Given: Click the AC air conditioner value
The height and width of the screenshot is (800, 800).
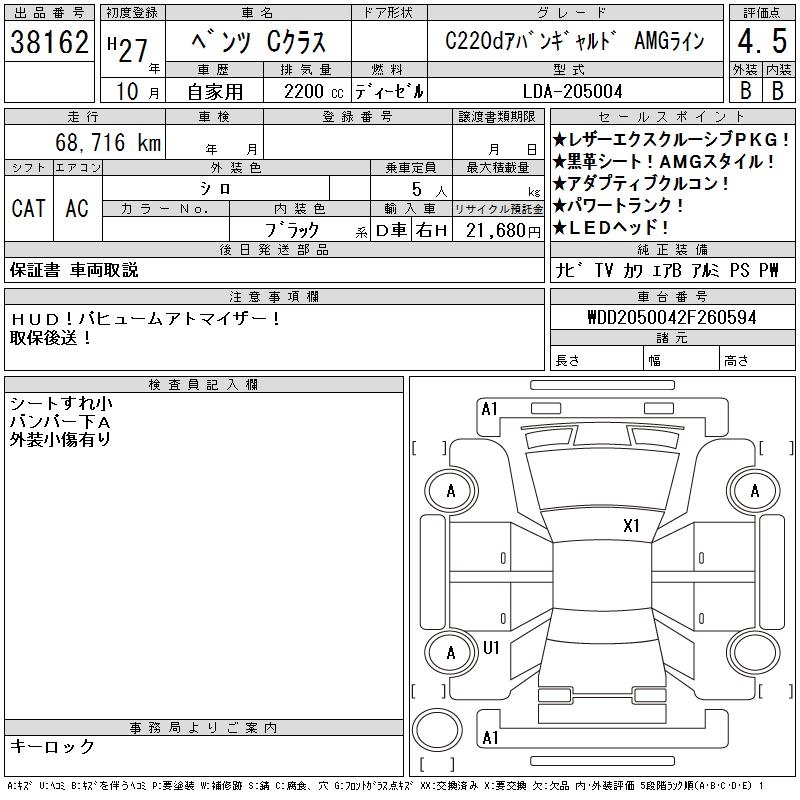Looking at the screenshot, I should tap(77, 208).
